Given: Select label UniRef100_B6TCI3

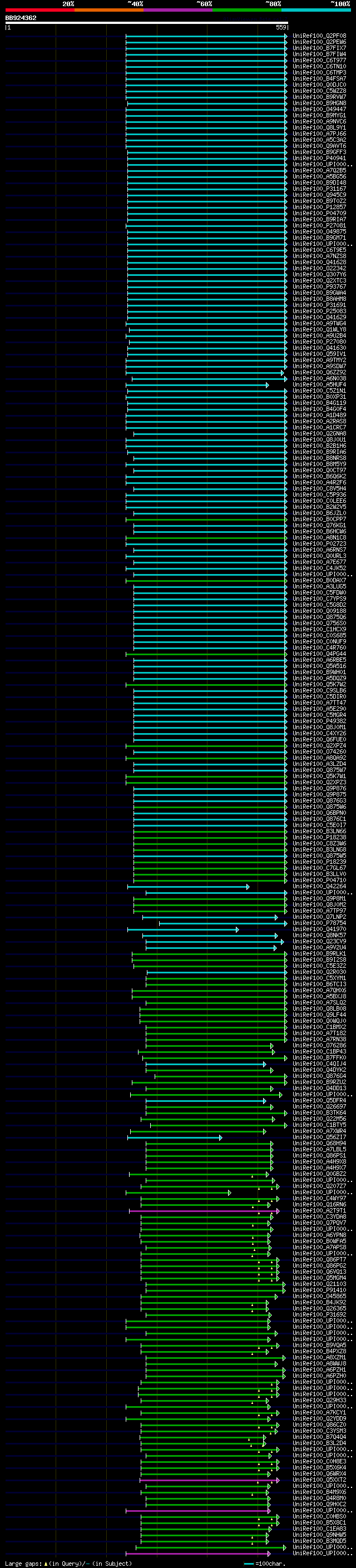Looking at the screenshot, I should 319,985.
